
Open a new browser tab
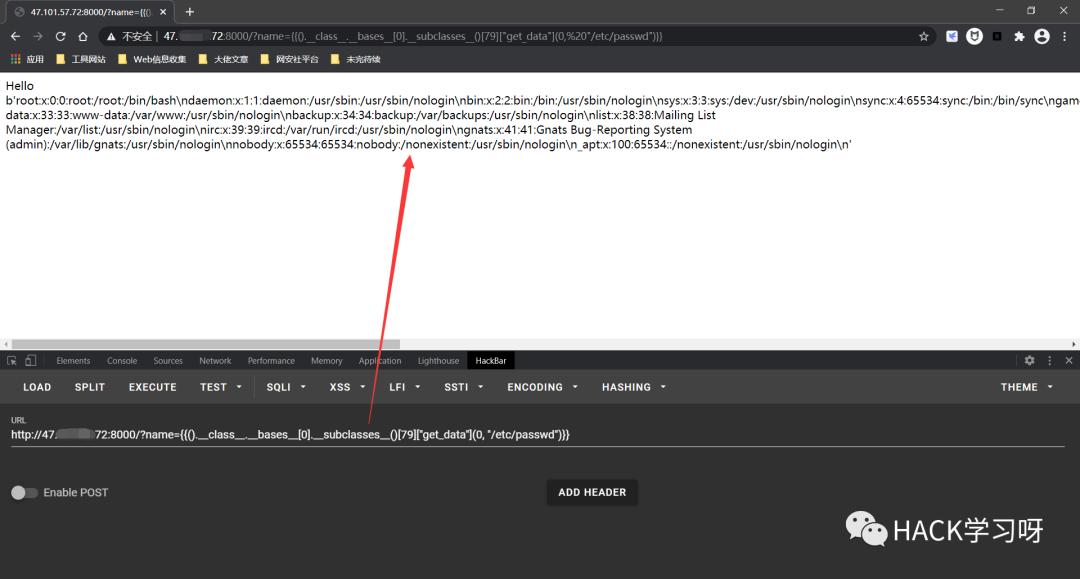[x=189, y=12]
